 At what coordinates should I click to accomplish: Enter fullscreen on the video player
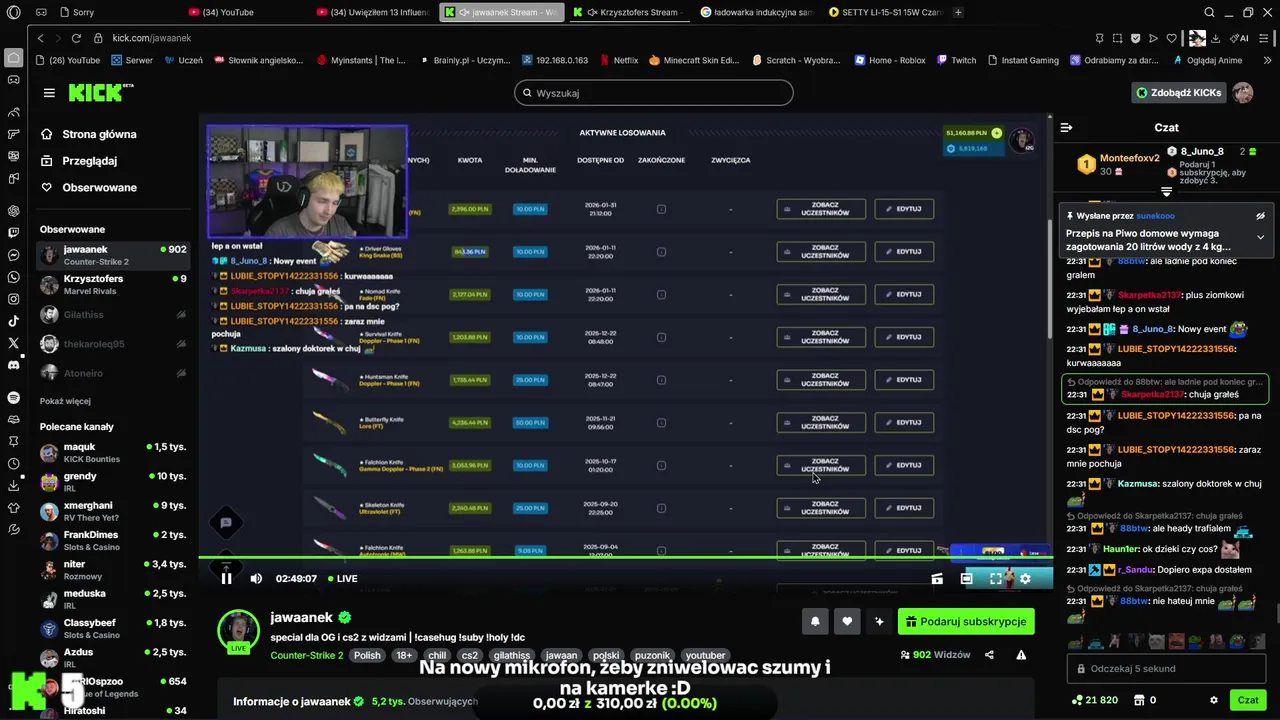point(996,578)
